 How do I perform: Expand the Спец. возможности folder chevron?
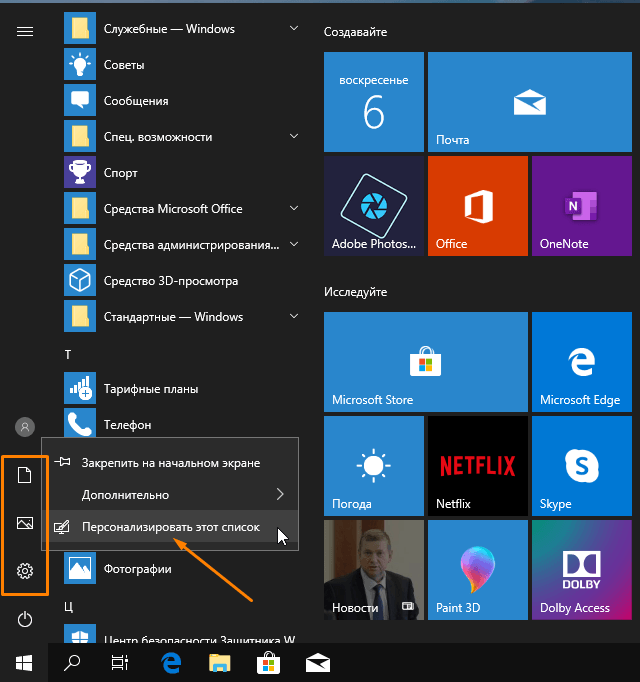click(x=294, y=136)
